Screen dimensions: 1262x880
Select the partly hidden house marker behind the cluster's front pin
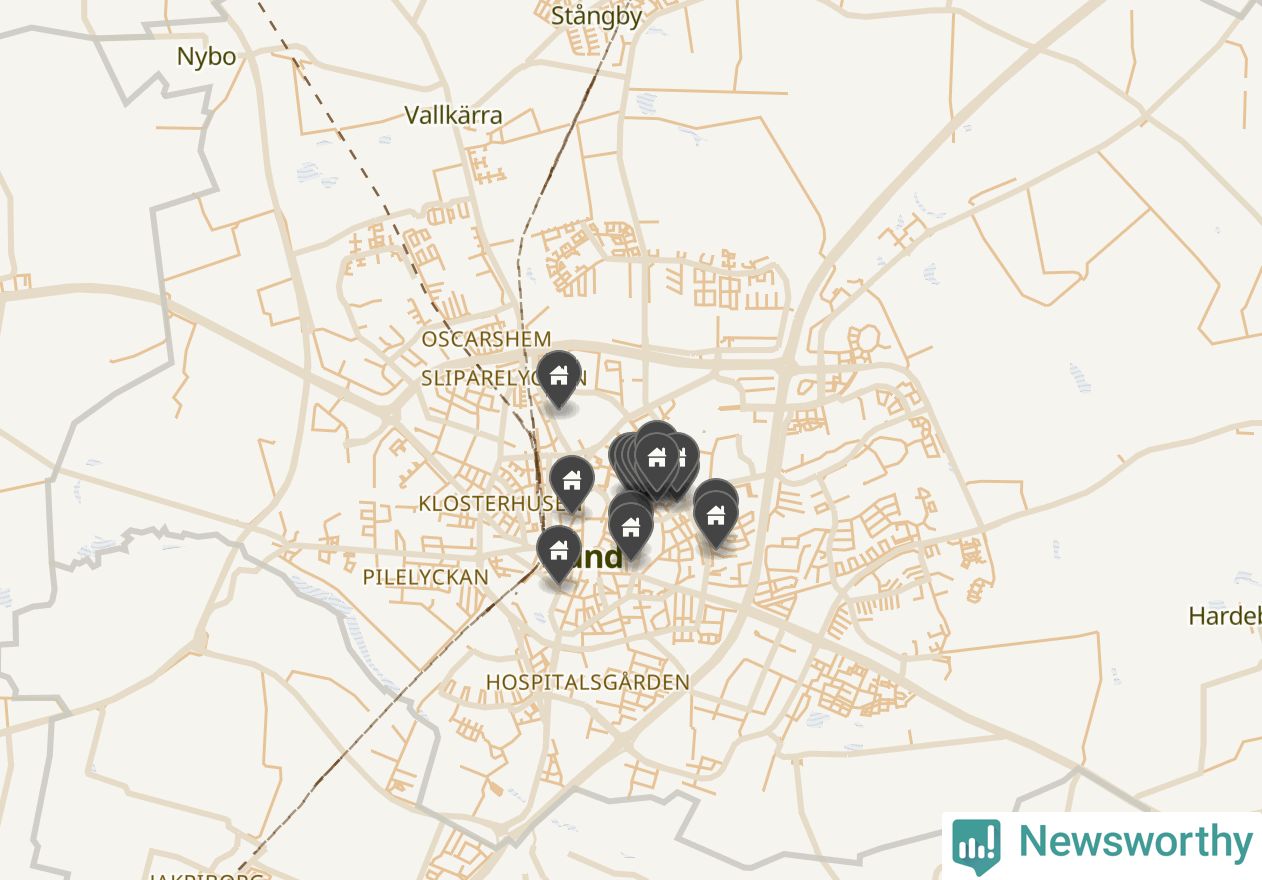coord(684,456)
